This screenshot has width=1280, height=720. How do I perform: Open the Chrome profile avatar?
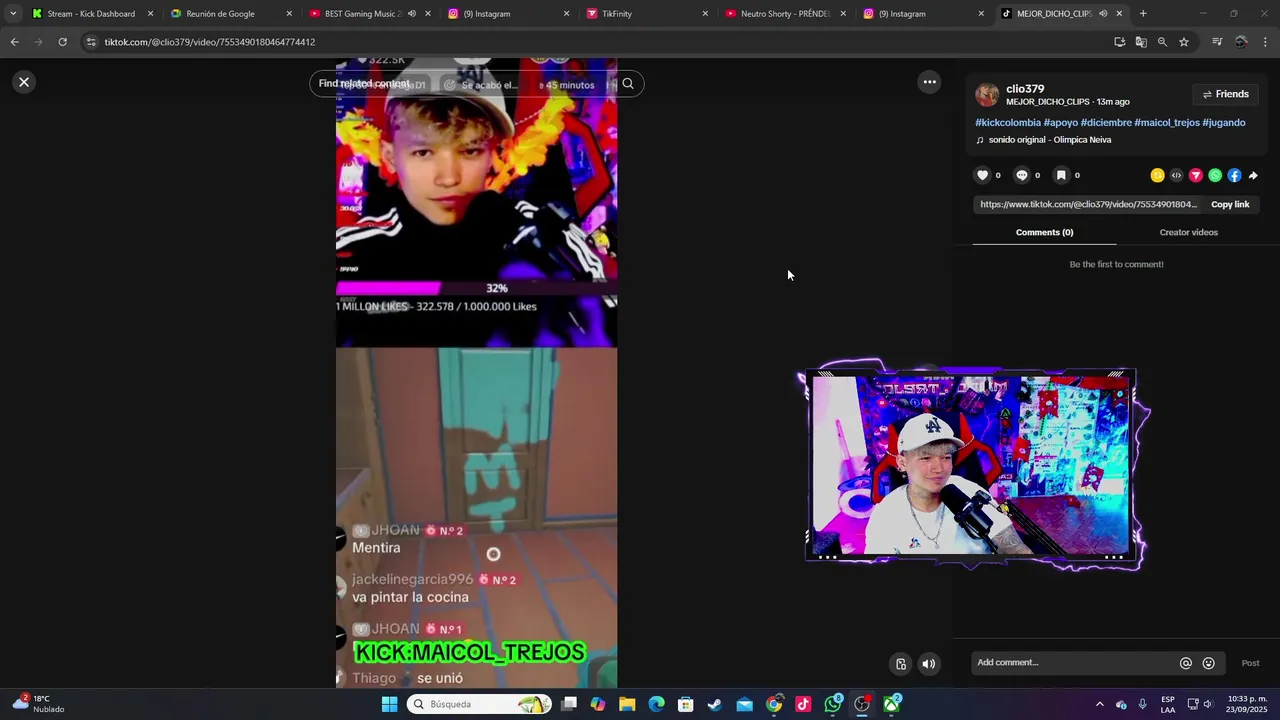point(1241,42)
